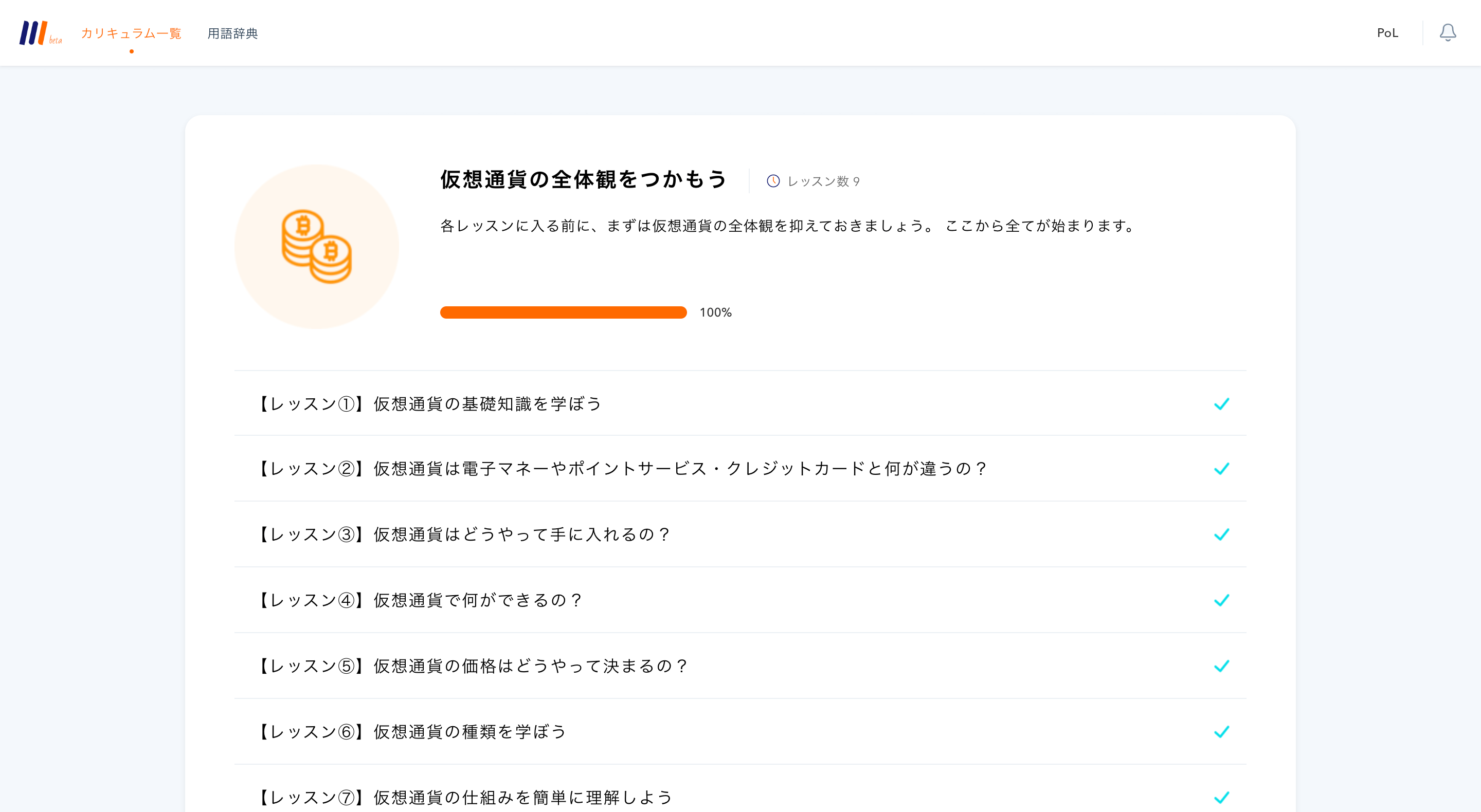Click the PoL logo in header
This screenshot has width=1481, height=812.
click(35, 33)
